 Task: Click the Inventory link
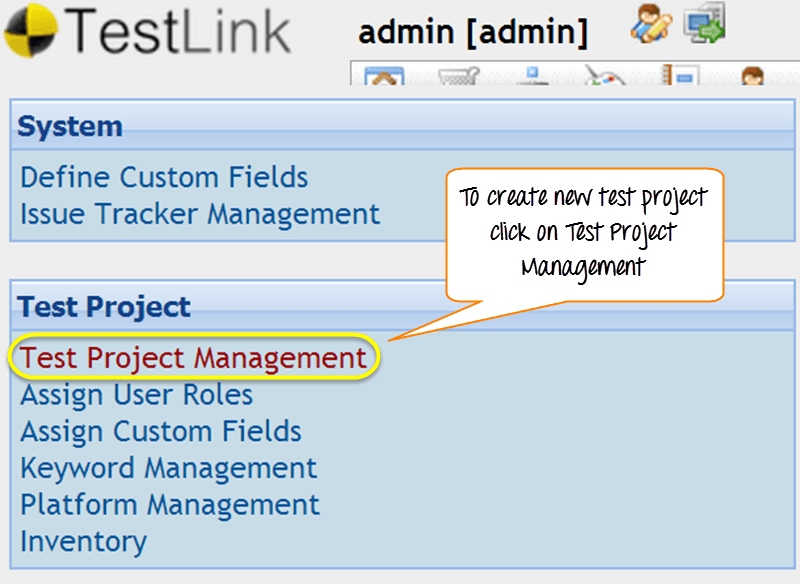click(x=84, y=542)
